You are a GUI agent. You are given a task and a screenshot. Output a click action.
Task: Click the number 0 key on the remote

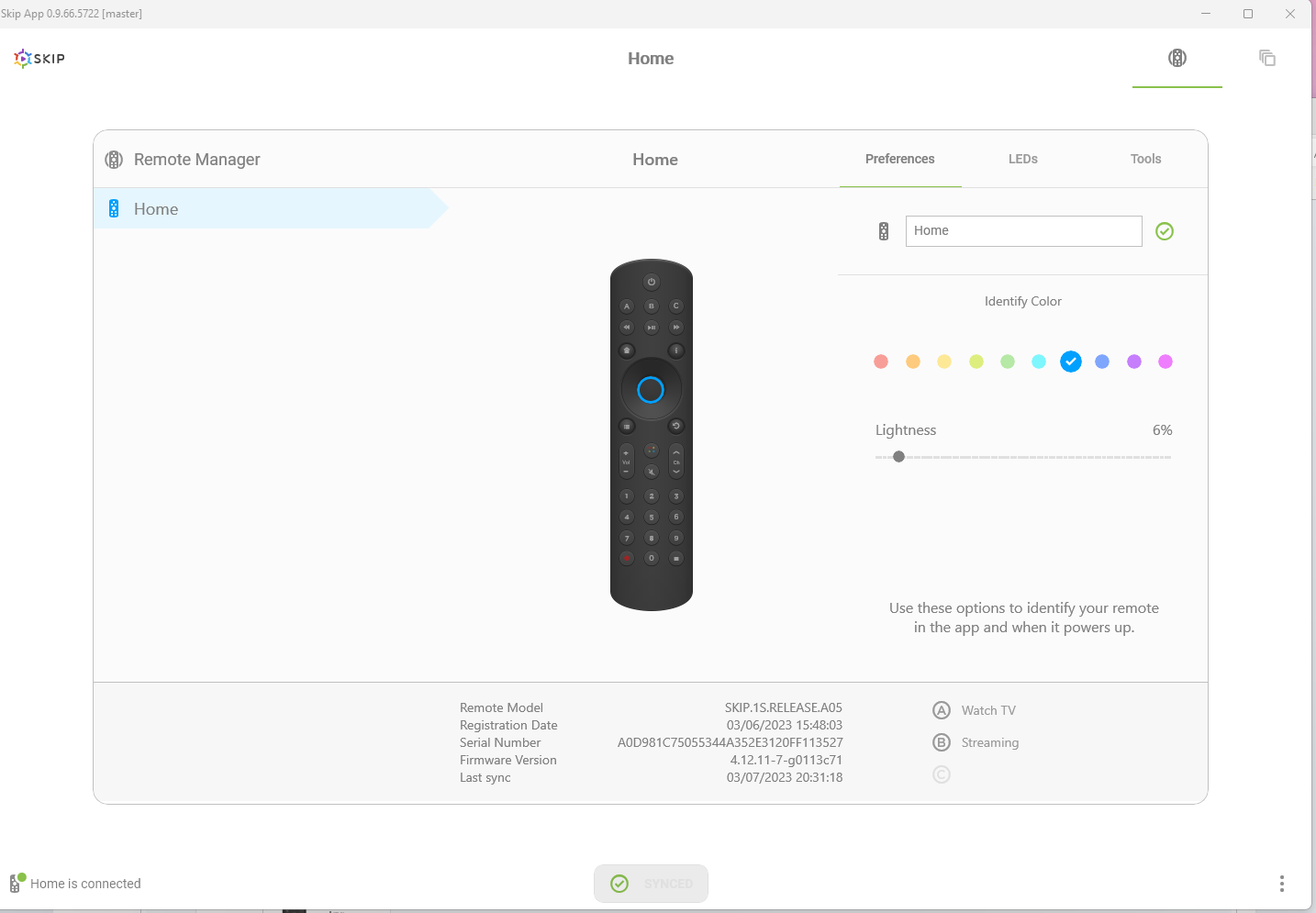point(652,558)
